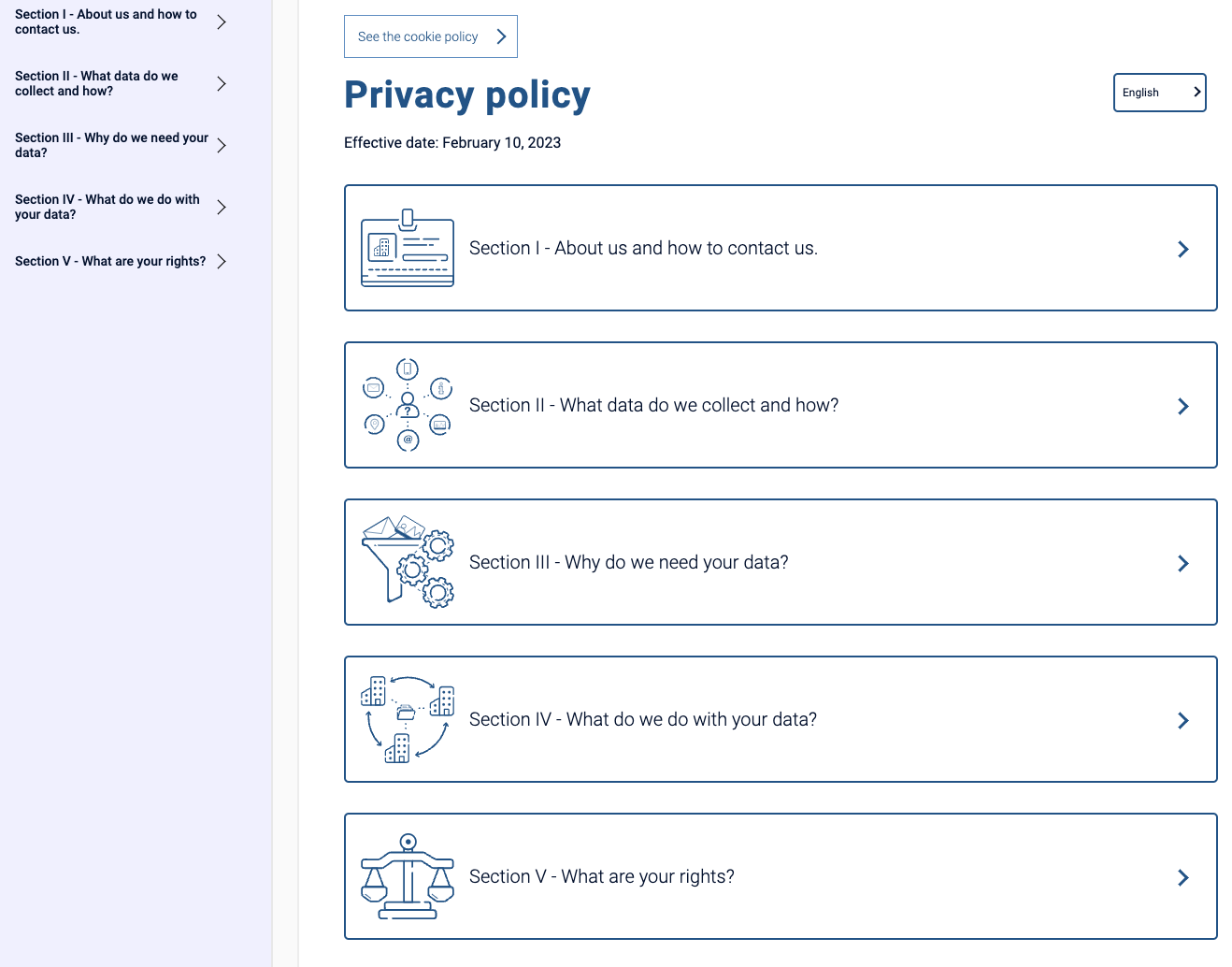Viewport: 1232px width, 967px height.
Task: Click the arrow icon on the Section III card
Action: (x=1182, y=563)
